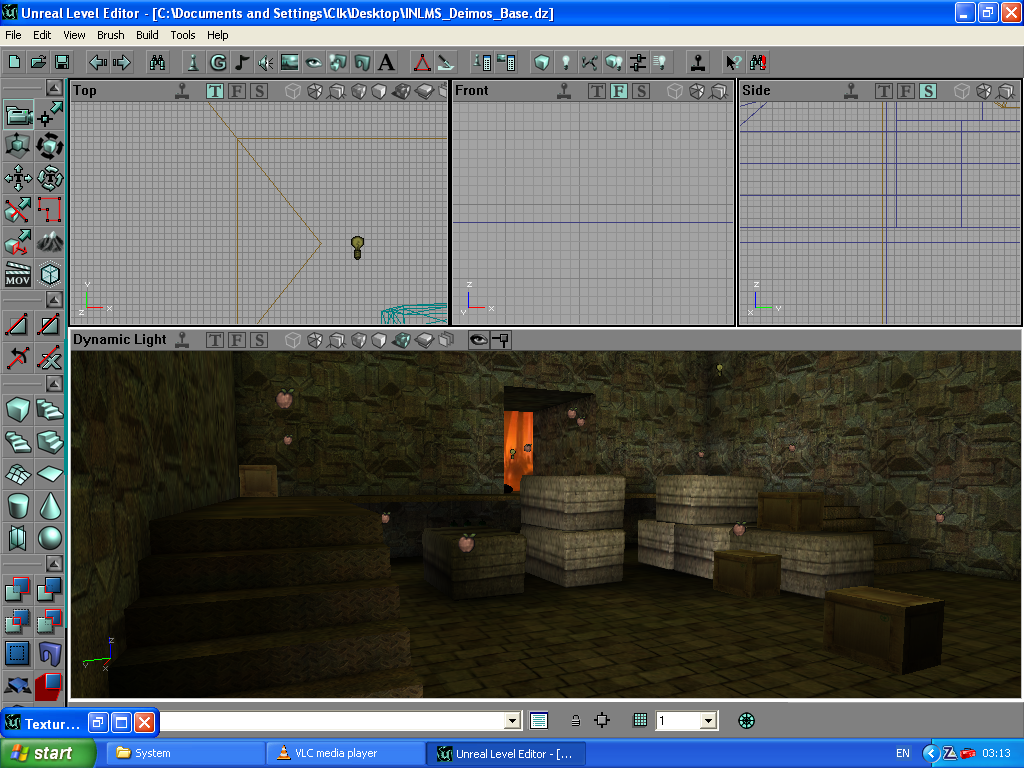Toggle realtime preview in Dynamic Light viewport

[479, 340]
